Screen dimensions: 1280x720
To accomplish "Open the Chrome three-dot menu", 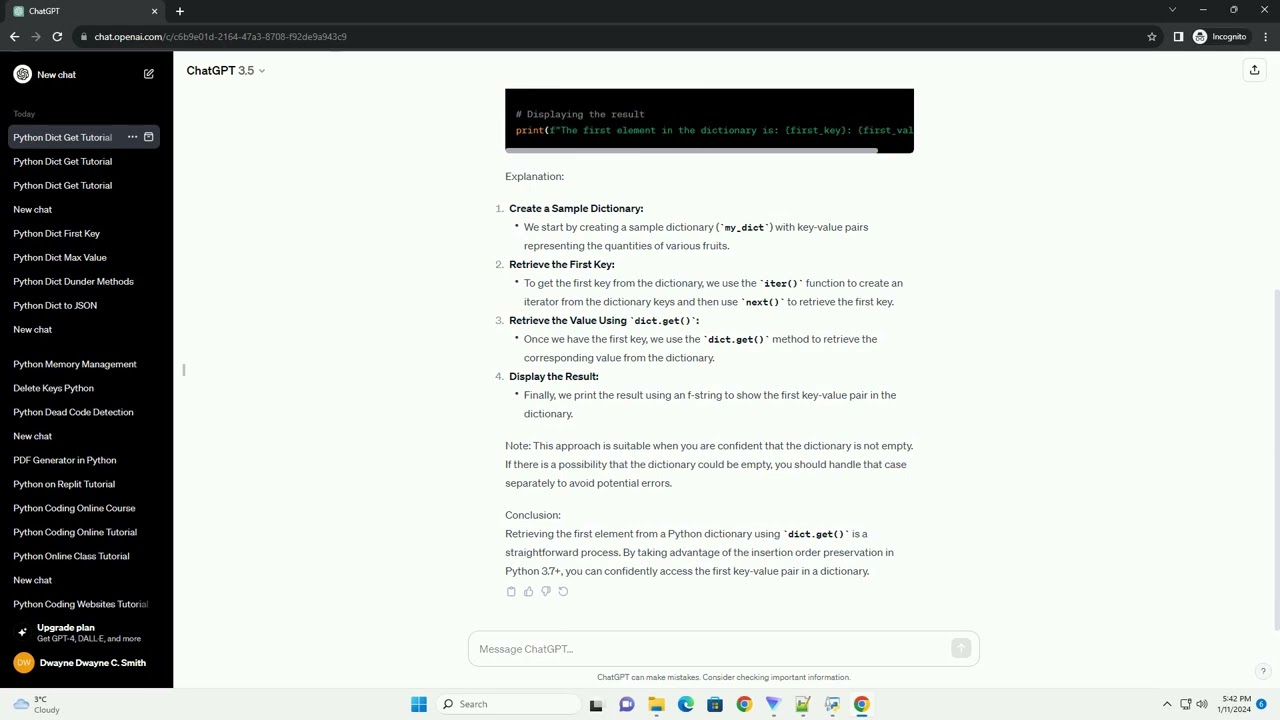I will pos(1264,37).
